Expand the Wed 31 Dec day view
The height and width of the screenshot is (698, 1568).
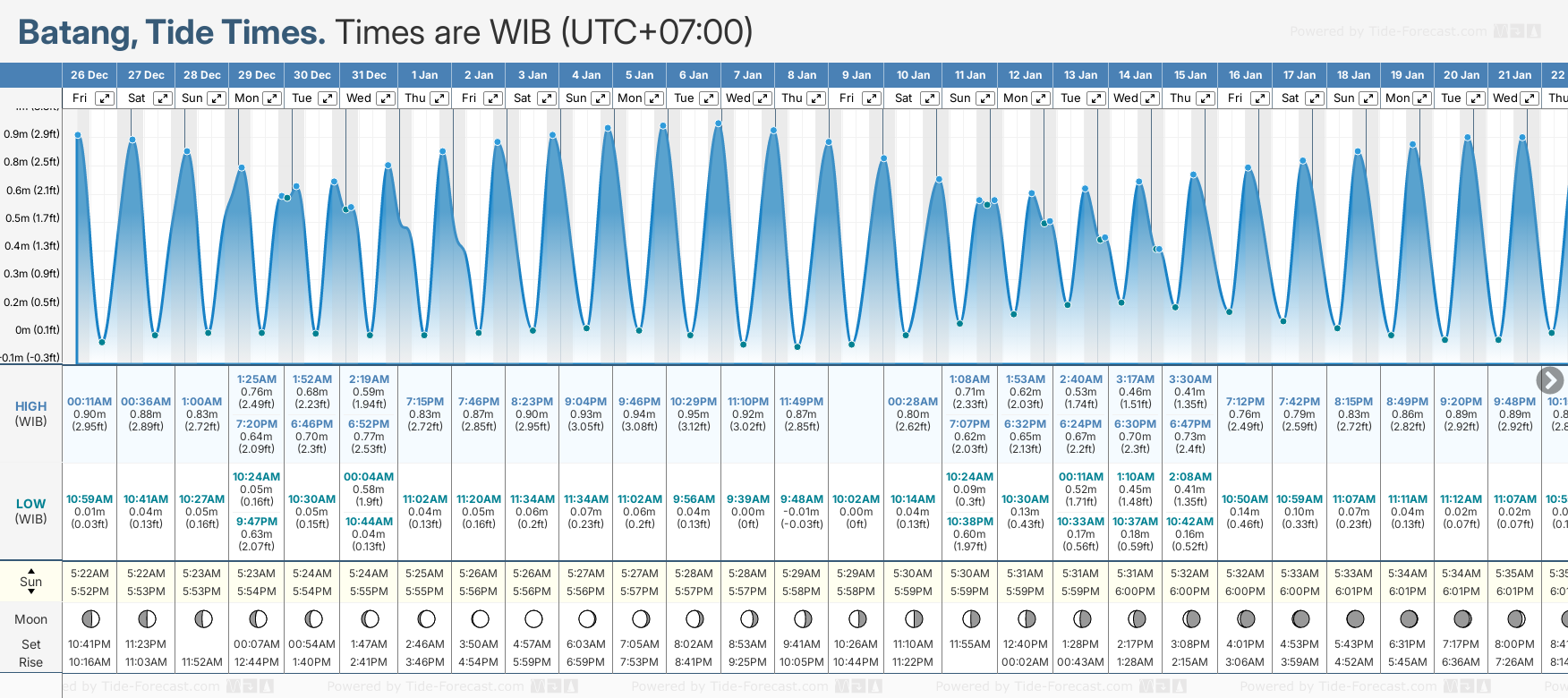pos(385,98)
